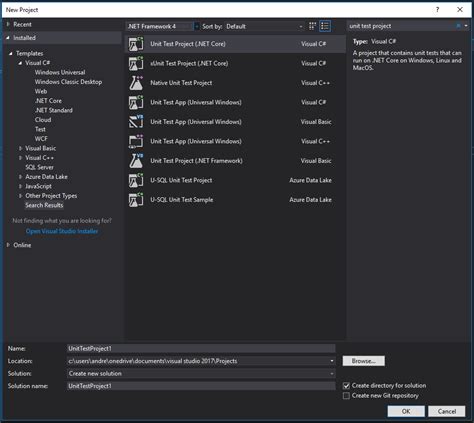Select Windows Universal category
Screen dimensions: 474x423
60,72
